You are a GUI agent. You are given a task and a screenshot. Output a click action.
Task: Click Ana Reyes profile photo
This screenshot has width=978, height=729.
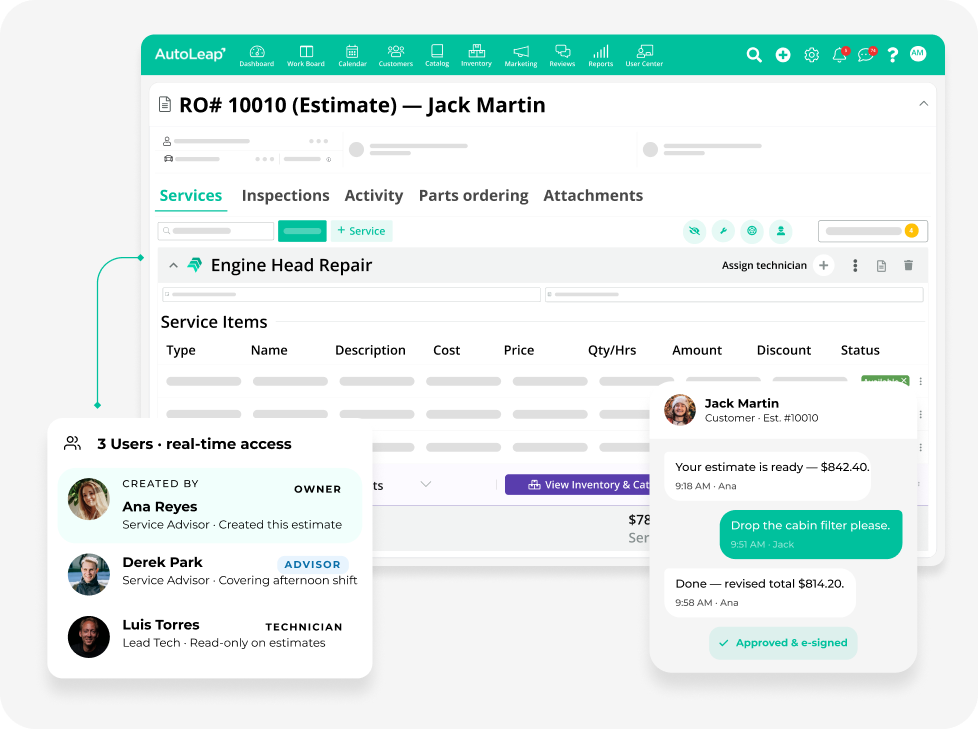(89, 499)
